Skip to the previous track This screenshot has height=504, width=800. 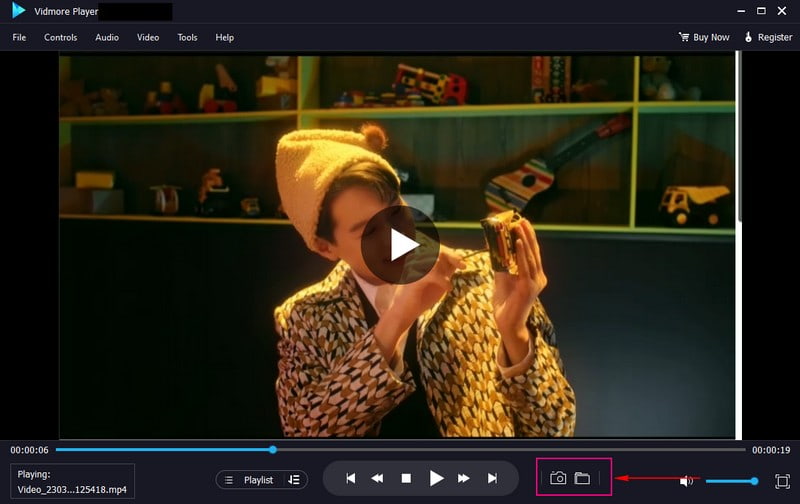(x=351, y=479)
